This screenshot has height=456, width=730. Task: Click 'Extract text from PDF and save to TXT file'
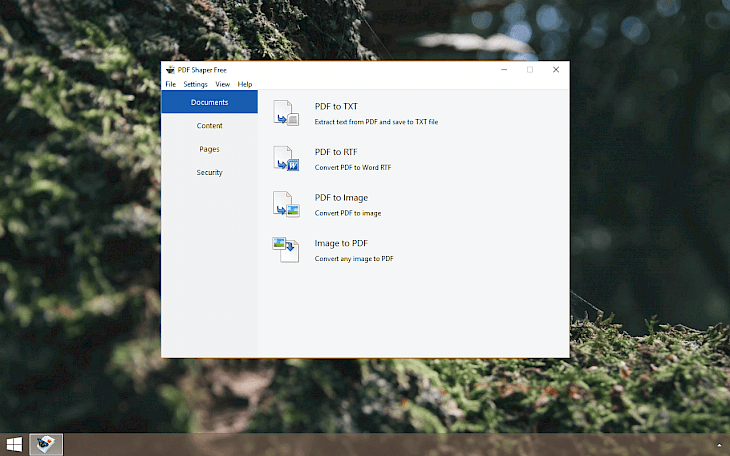pyautogui.click(x=376, y=122)
